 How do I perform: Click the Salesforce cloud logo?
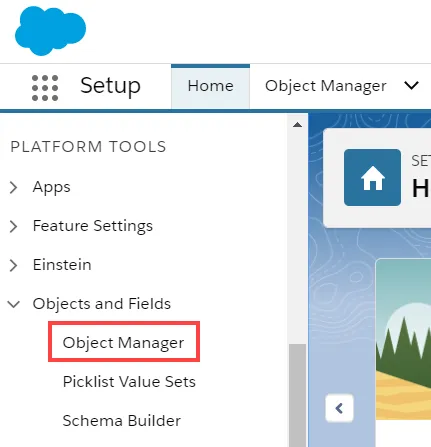click(x=50, y=31)
